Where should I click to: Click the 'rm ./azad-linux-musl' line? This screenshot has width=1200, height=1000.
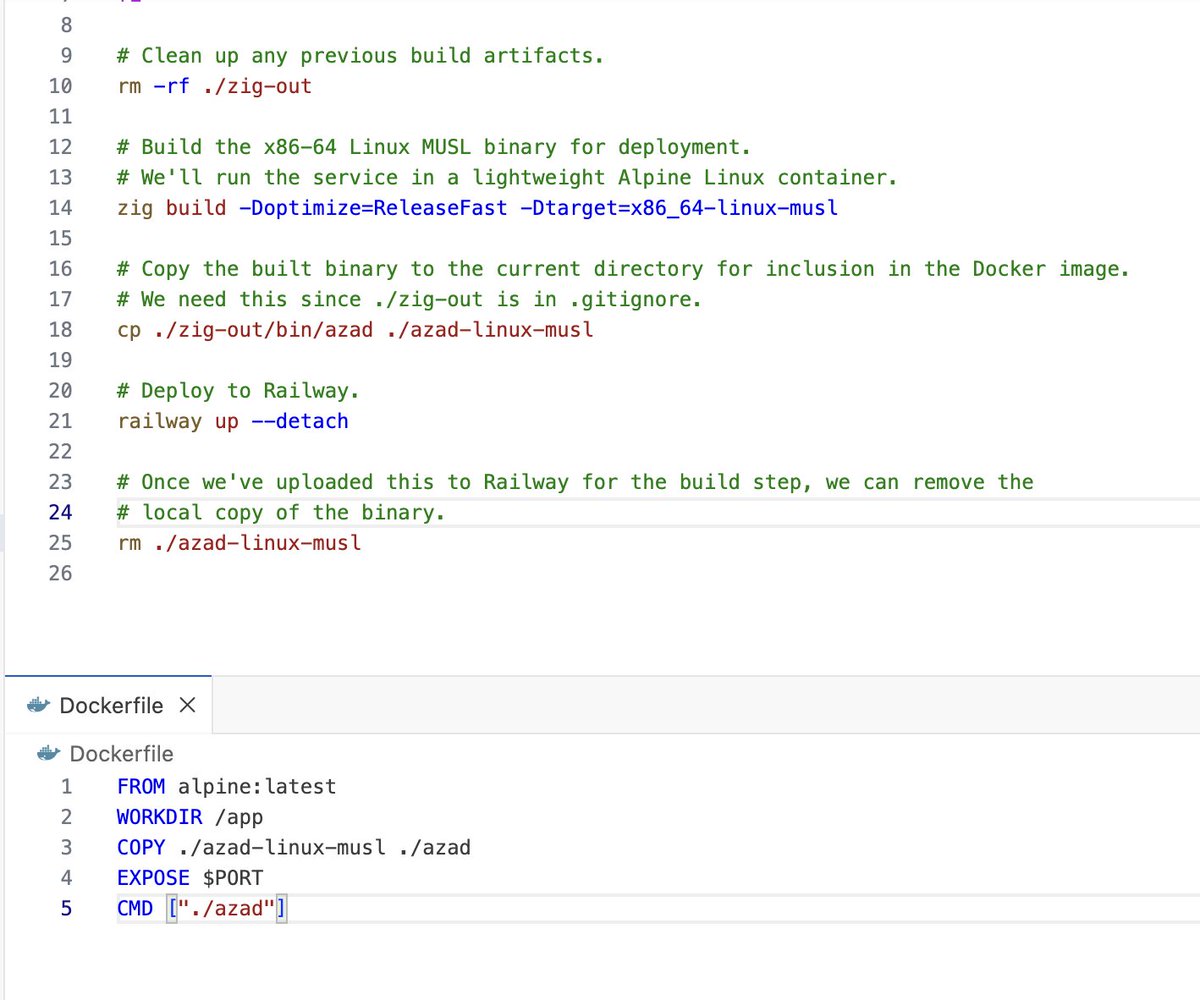pyautogui.click(x=239, y=543)
